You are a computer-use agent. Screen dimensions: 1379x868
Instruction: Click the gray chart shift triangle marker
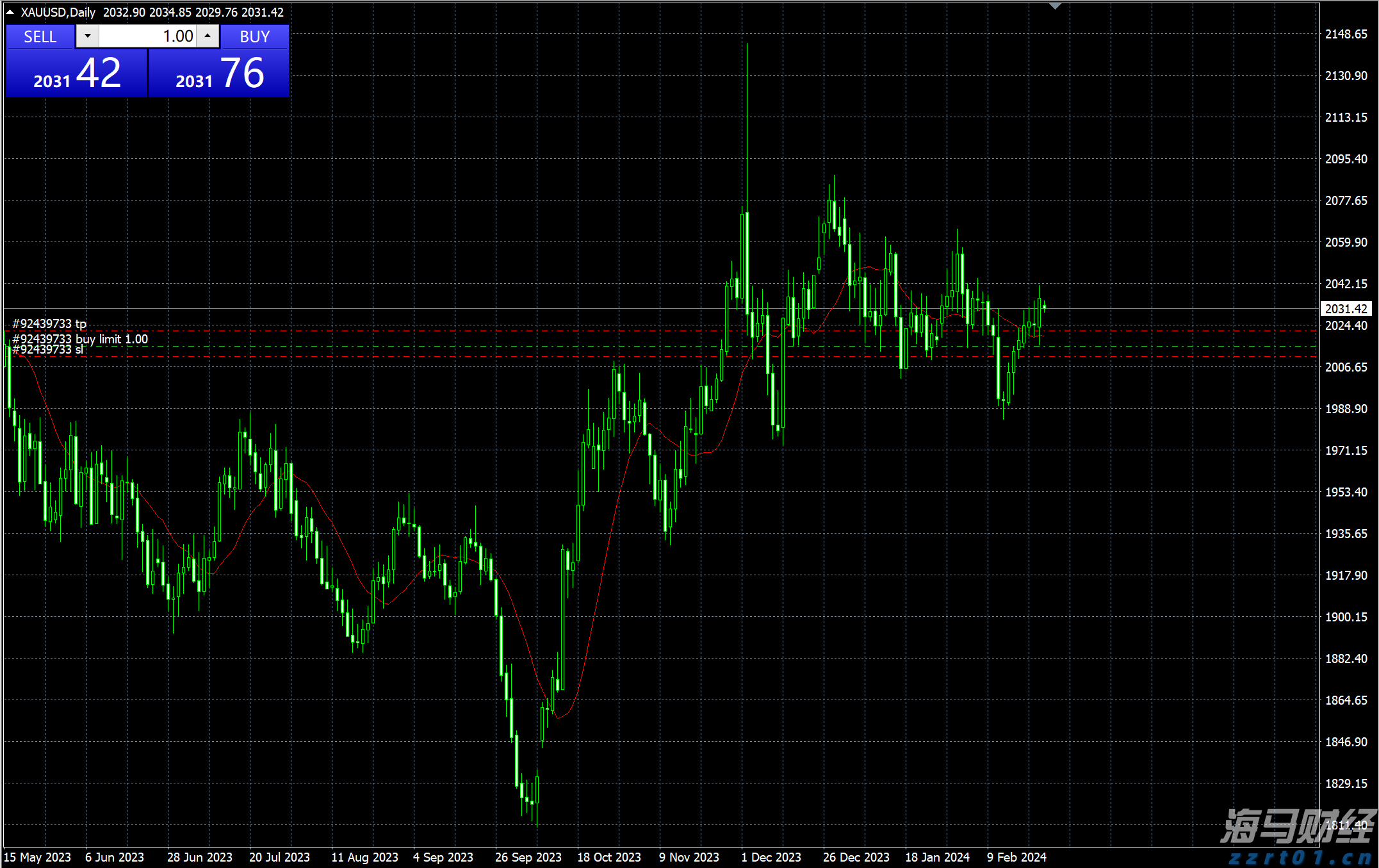pos(1055,6)
